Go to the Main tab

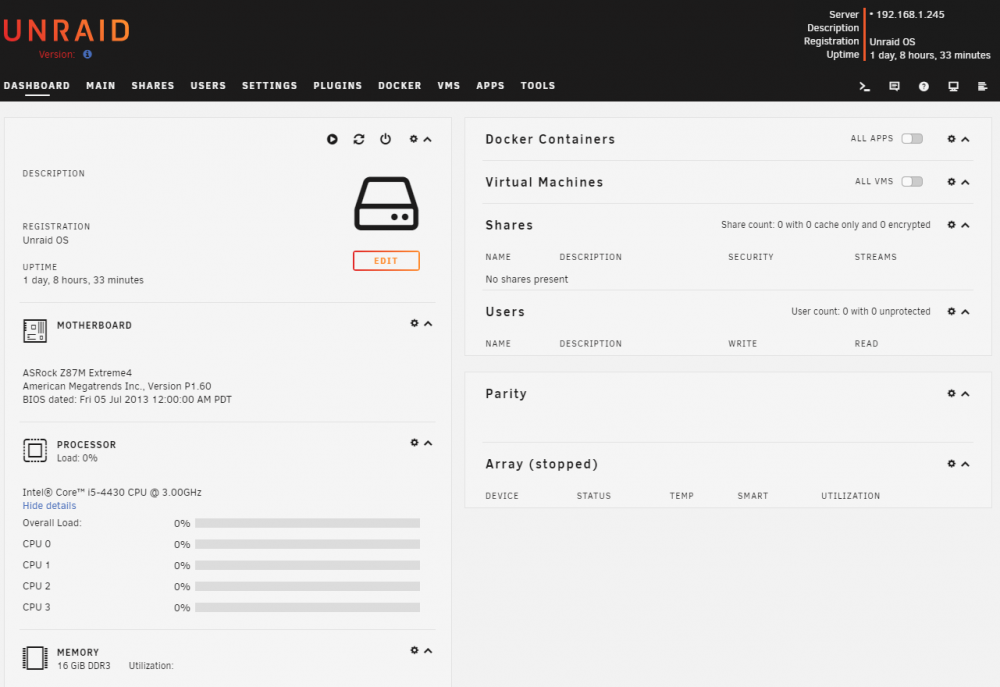101,85
